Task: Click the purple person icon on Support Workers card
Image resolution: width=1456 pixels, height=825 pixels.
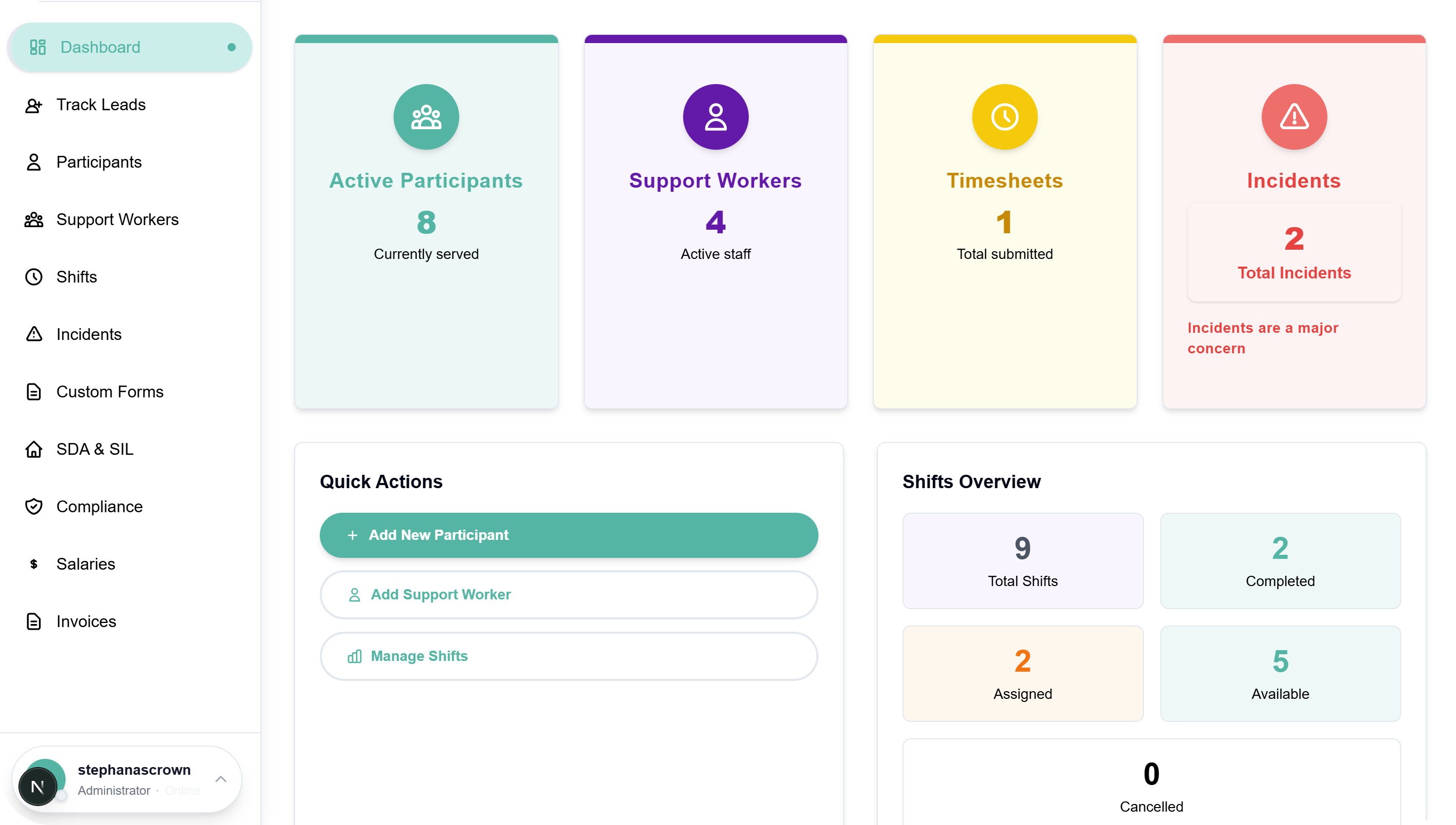Action: click(716, 117)
